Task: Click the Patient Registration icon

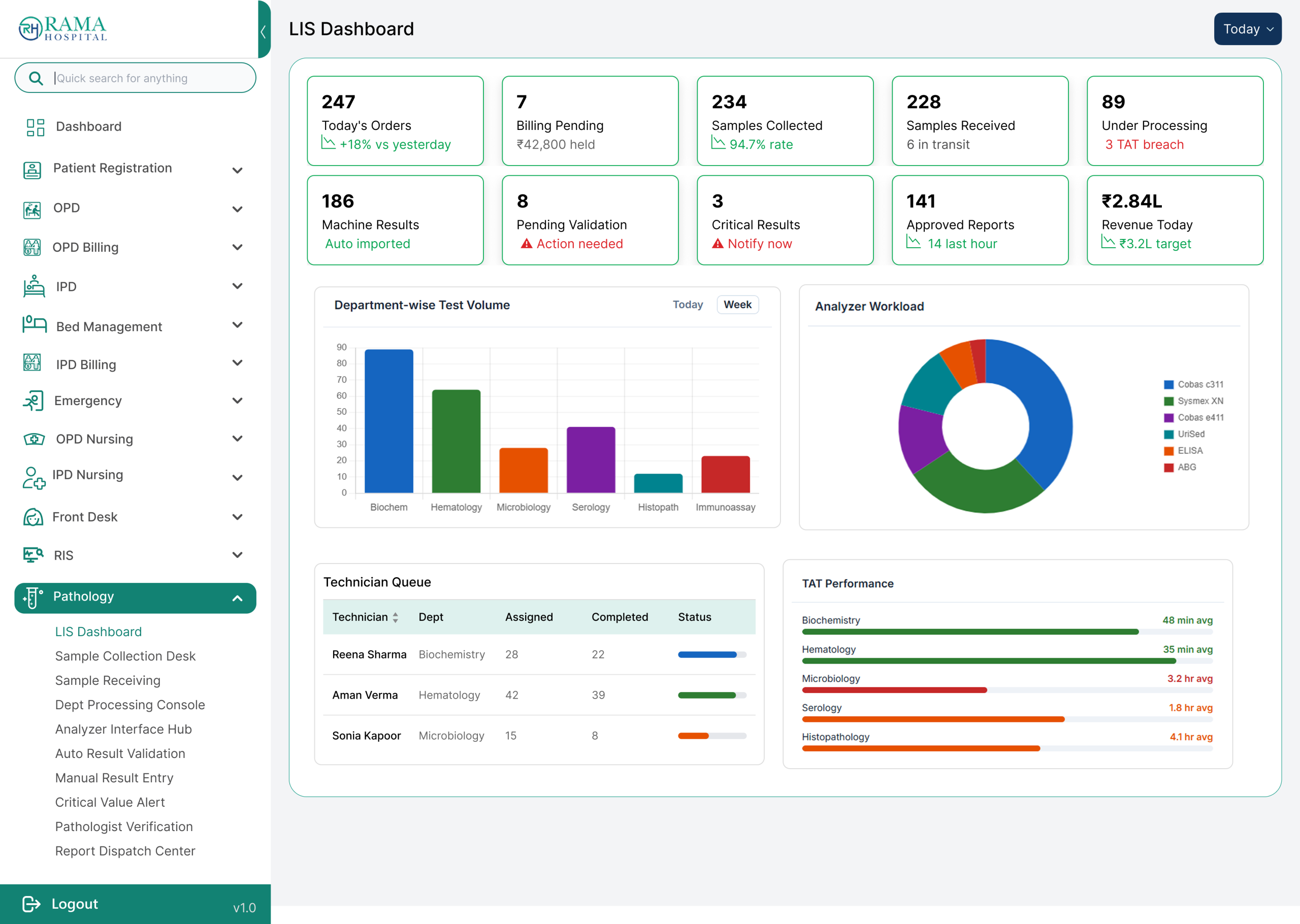Action: [32, 170]
